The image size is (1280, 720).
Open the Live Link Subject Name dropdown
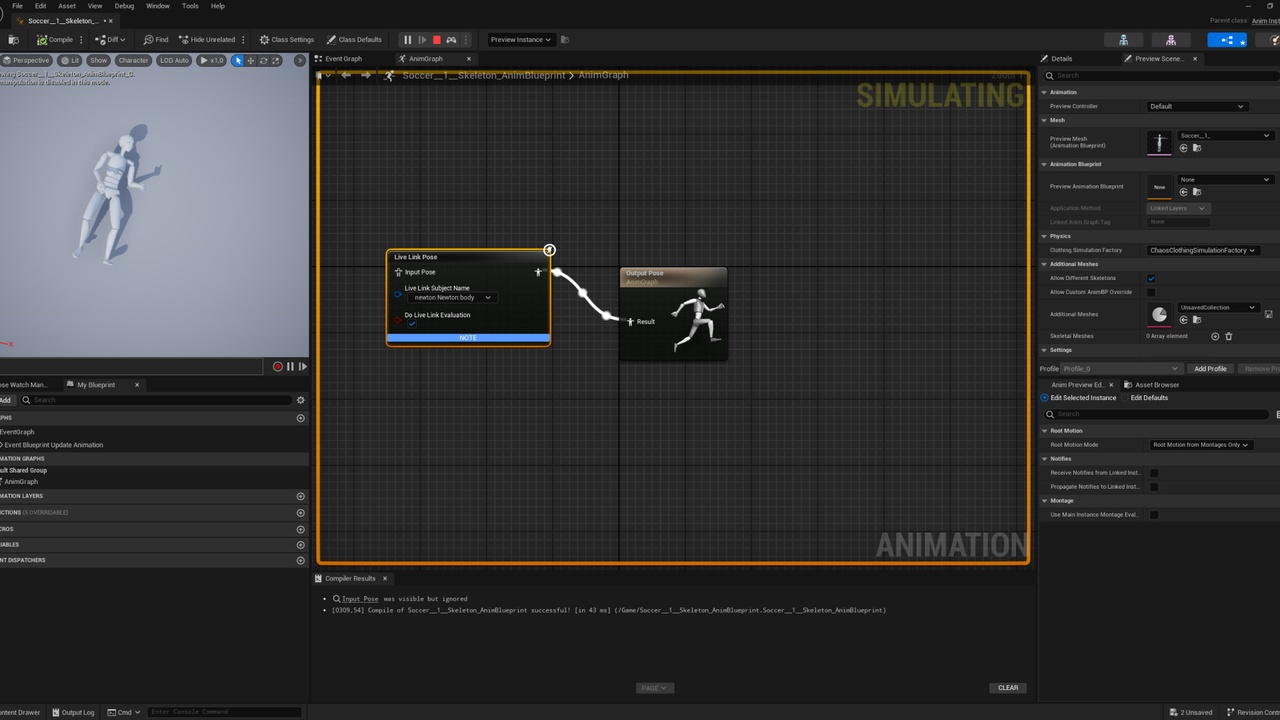coord(452,297)
